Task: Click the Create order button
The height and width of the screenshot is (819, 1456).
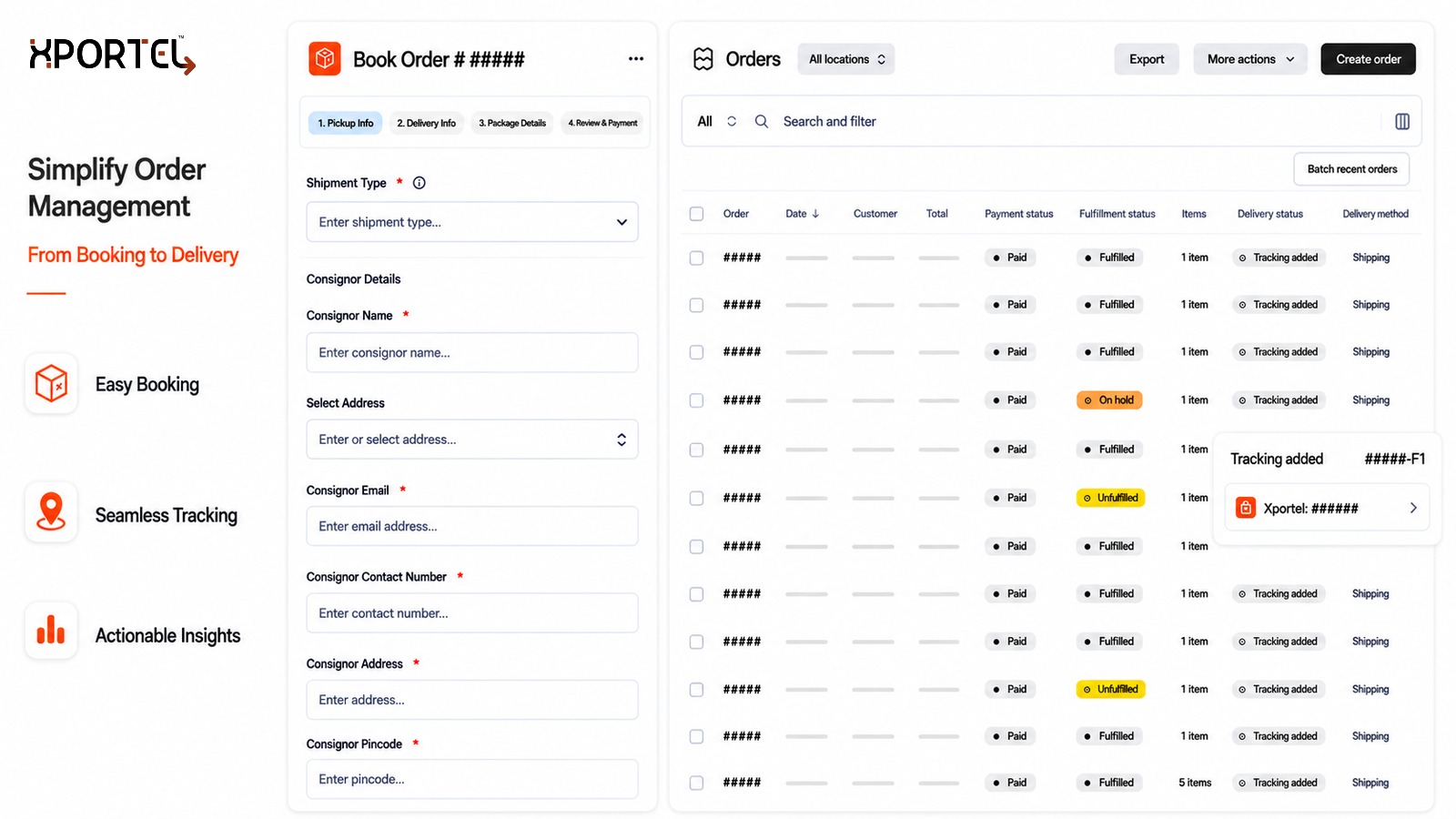Action: (x=1368, y=59)
